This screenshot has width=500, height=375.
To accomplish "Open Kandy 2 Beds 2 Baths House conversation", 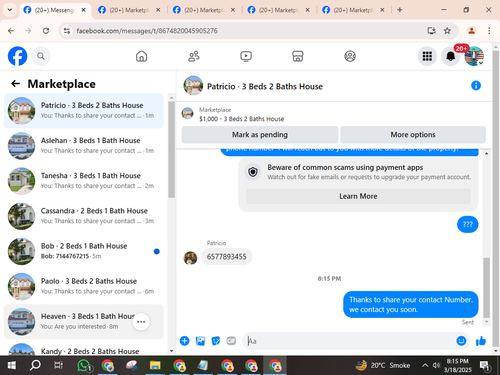I will (x=84, y=348).
